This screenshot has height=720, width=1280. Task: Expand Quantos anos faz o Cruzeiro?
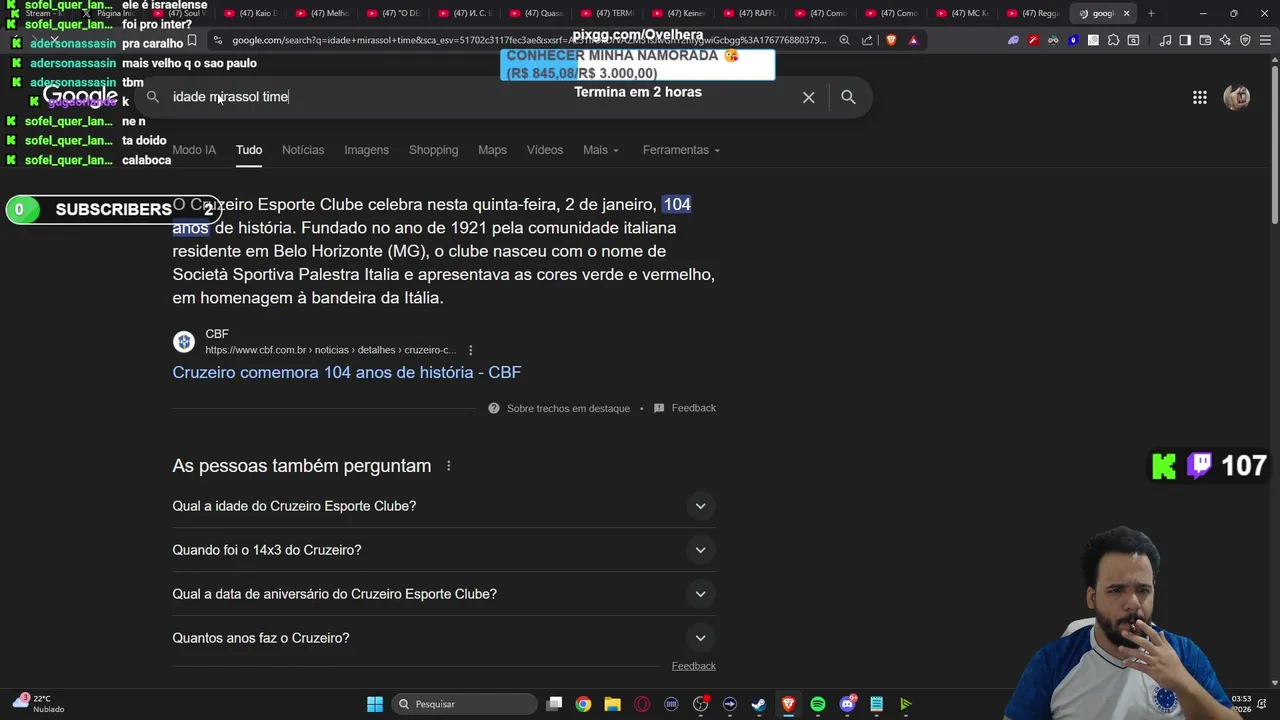coord(444,638)
